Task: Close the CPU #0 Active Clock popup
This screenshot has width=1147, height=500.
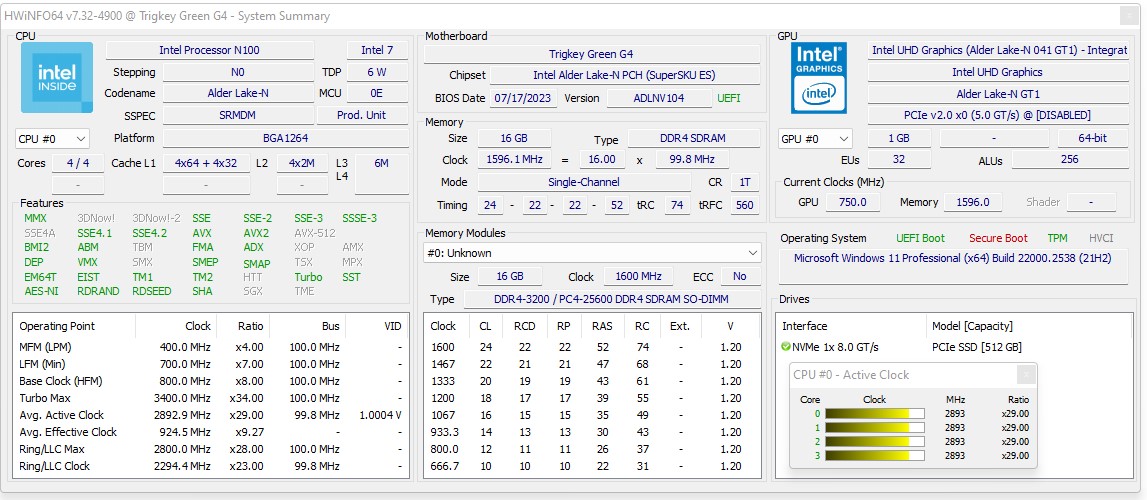Action: tap(1025, 375)
